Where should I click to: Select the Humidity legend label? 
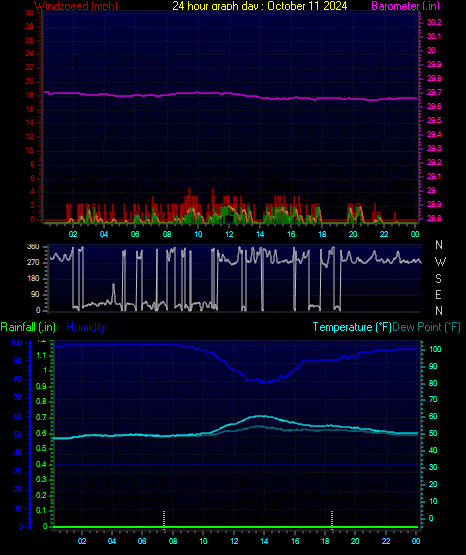[x=86, y=327]
